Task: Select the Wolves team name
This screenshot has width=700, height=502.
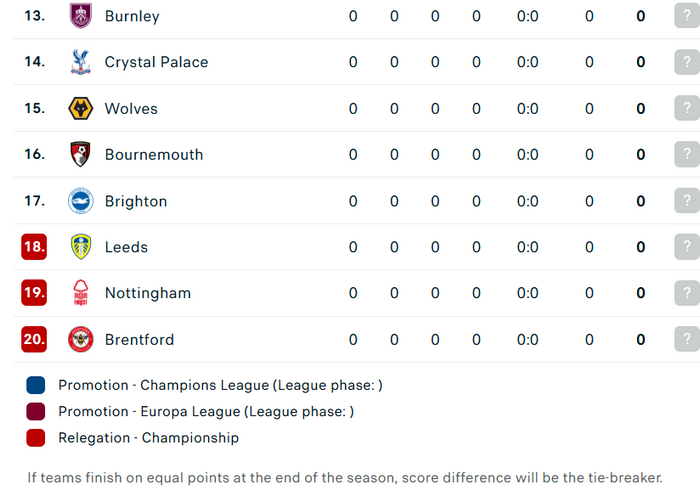Action: pyautogui.click(x=131, y=109)
